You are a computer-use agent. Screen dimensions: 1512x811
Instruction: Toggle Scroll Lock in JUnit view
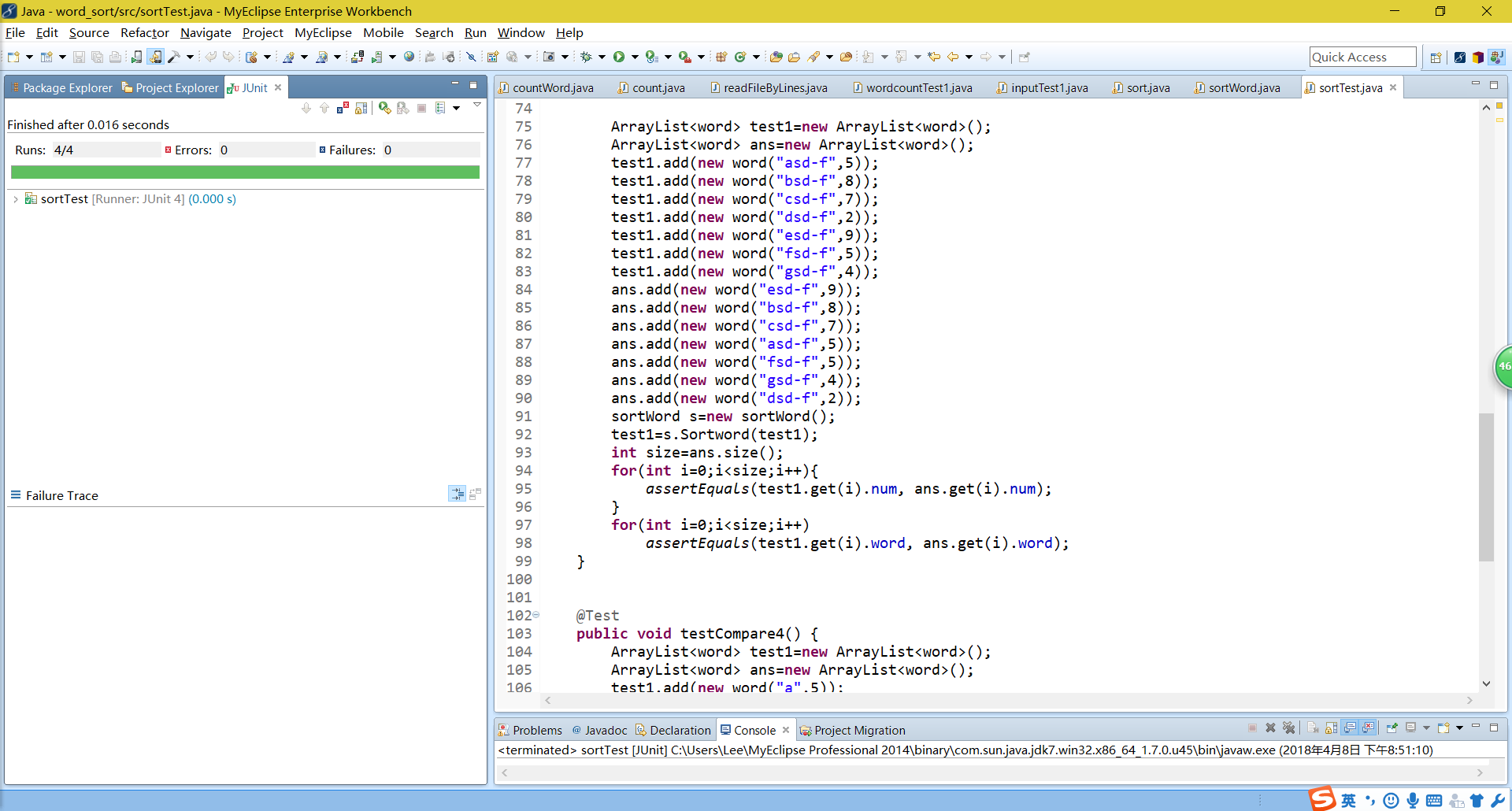pyautogui.click(x=361, y=108)
